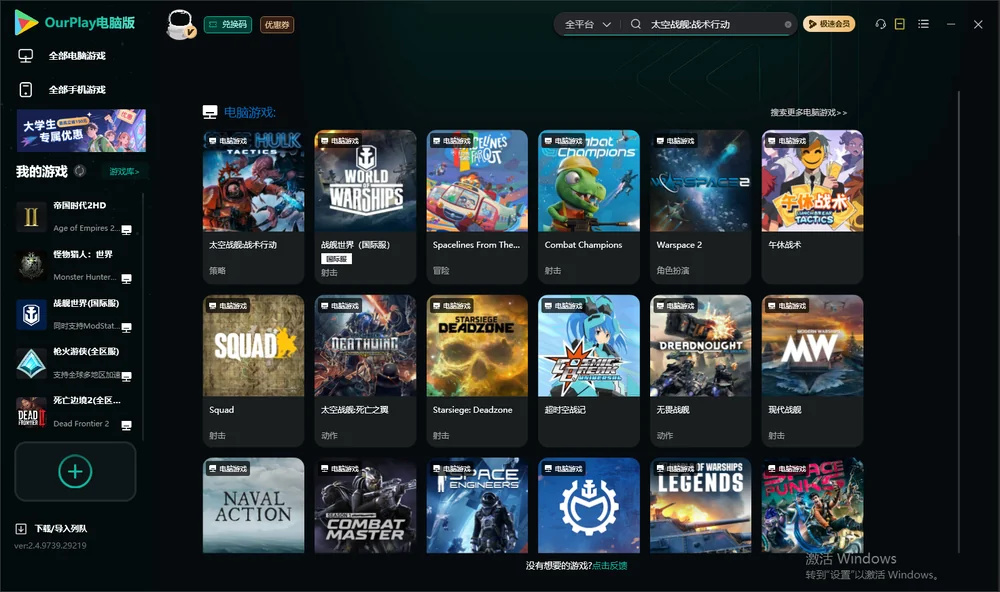Open the list menu icon in the title bar

[923, 24]
